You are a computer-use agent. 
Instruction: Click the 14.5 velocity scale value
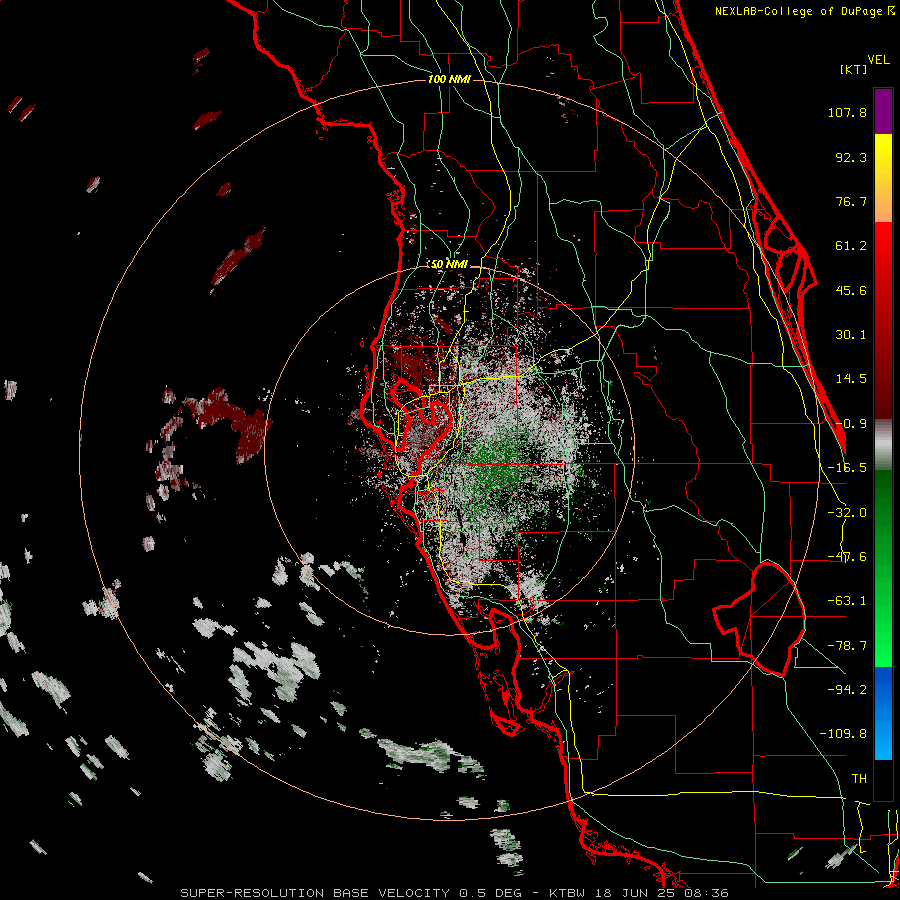(x=851, y=379)
